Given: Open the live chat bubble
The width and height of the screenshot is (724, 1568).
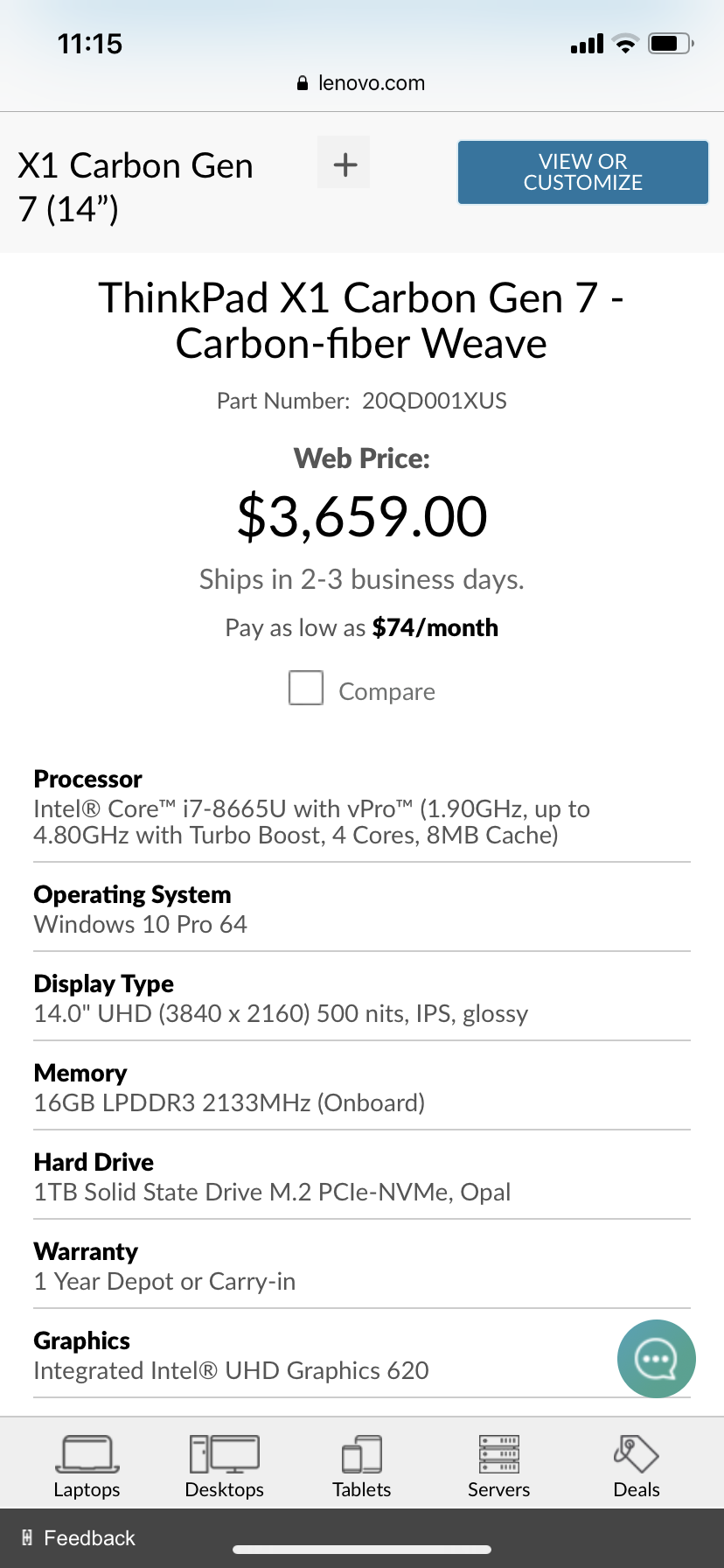Looking at the screenshot, I should click(656, 1358).
